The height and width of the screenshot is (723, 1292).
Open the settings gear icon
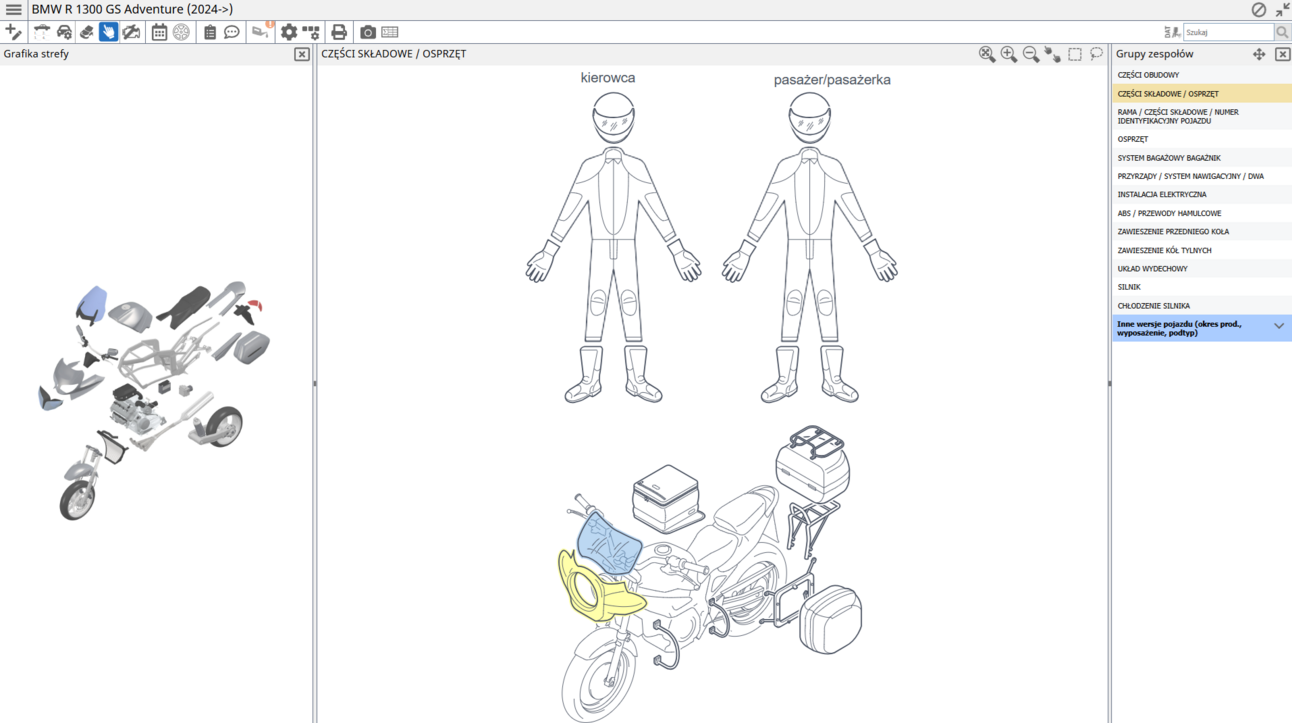pyautogui.click(x=289, y=32)
